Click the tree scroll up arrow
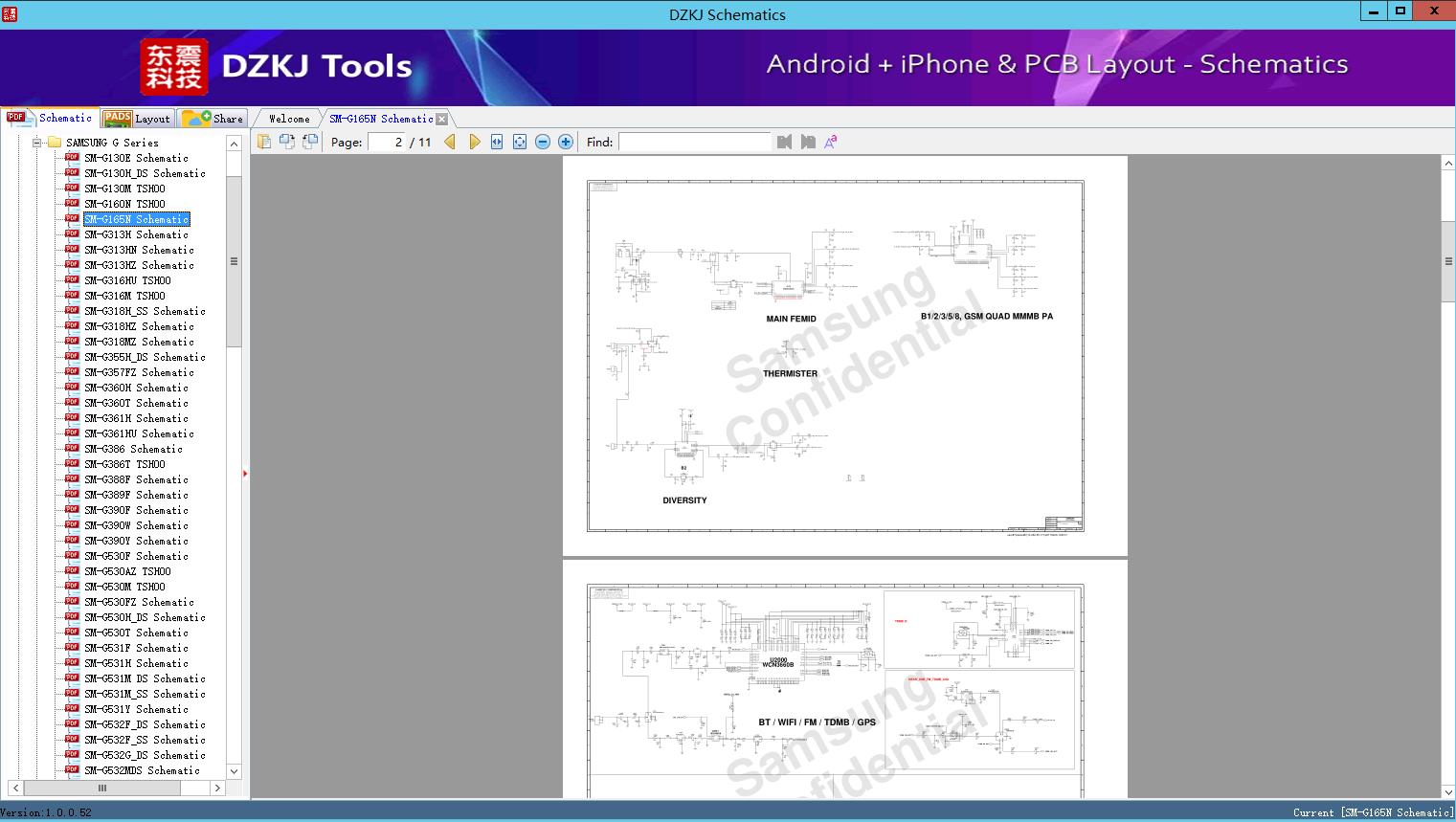 pos(234,144)
